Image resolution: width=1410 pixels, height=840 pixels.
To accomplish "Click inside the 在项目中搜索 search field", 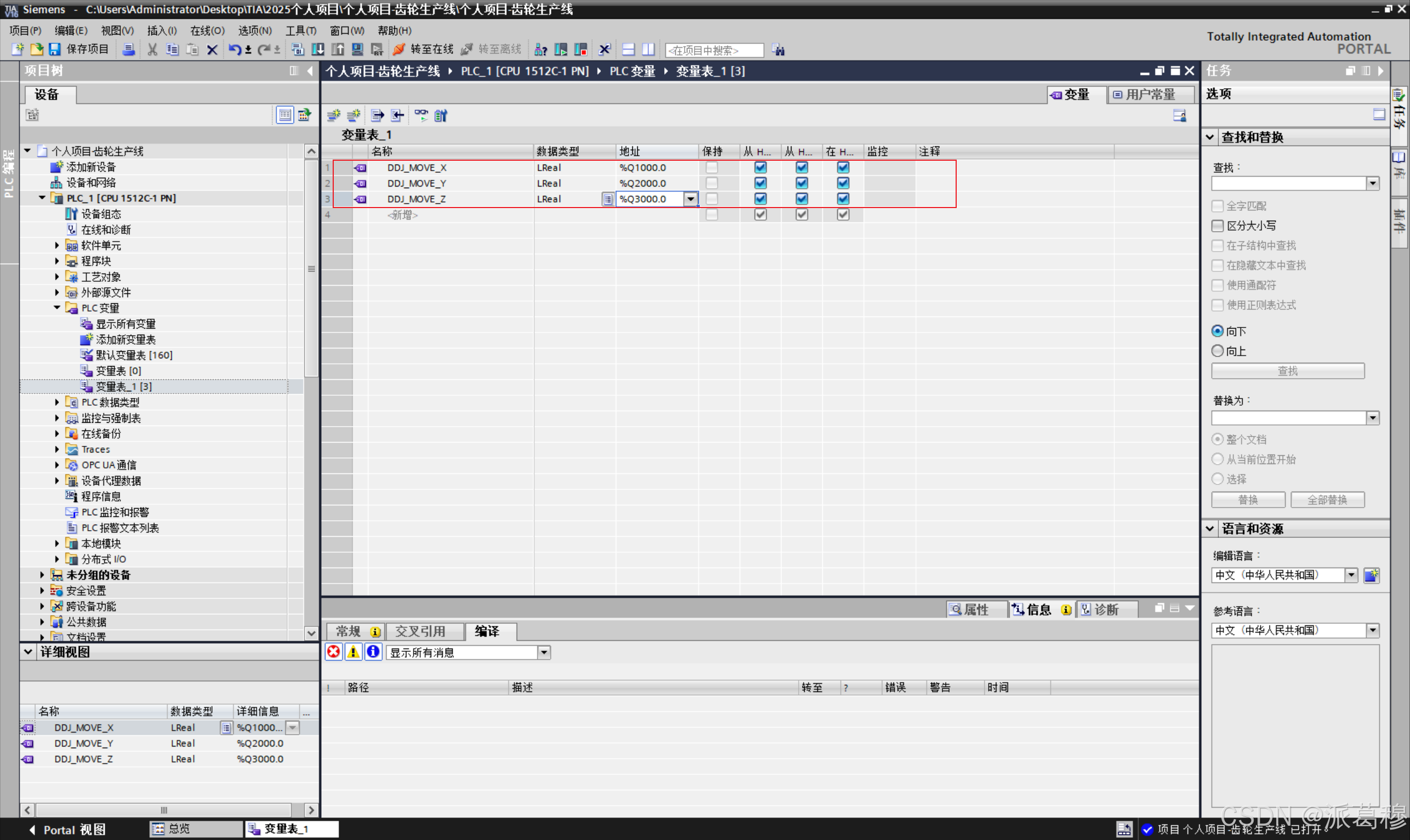I will [713, 50].
